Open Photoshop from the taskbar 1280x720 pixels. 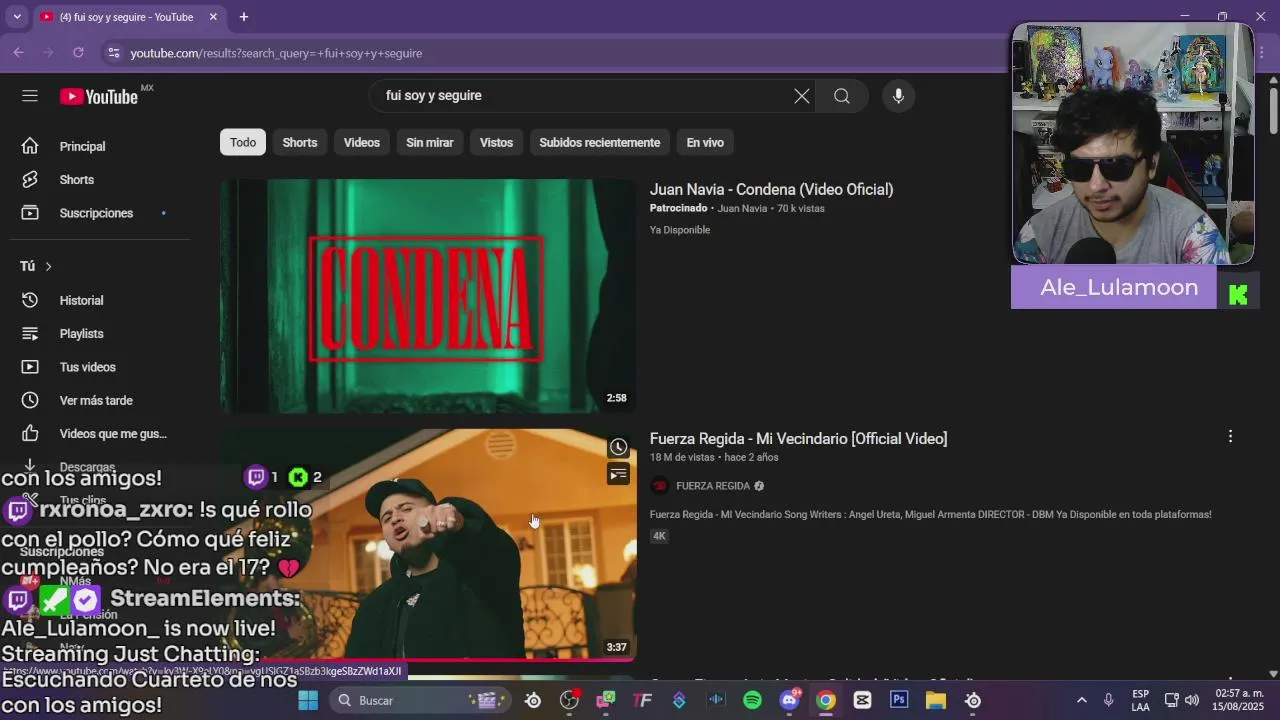coord(899,700)
